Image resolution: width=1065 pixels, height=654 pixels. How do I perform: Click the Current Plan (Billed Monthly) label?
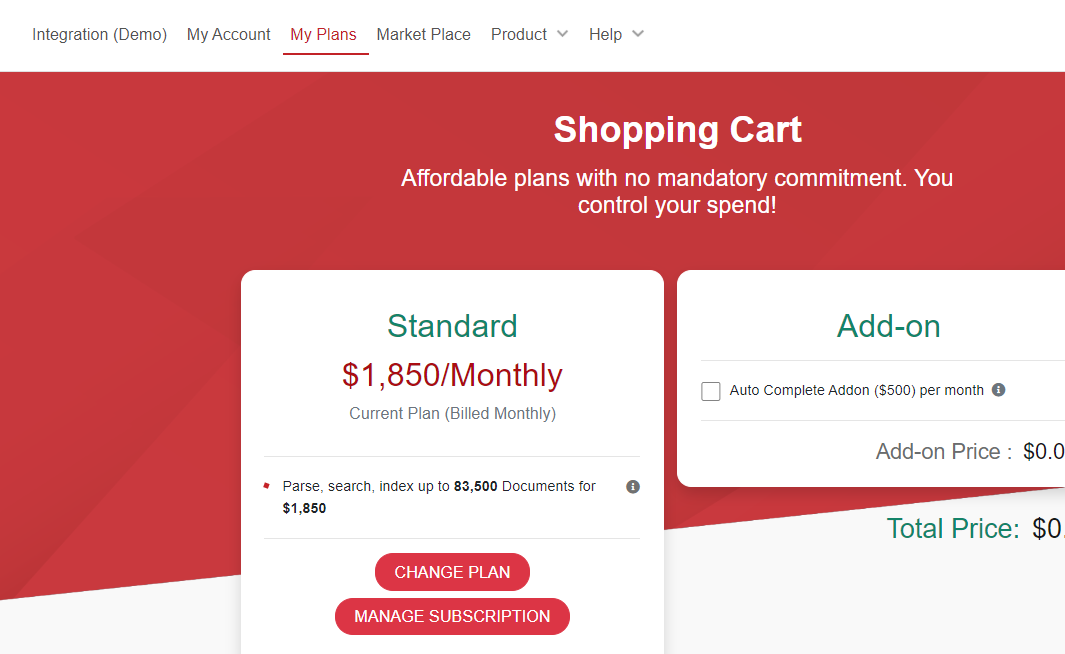[452, 413]
